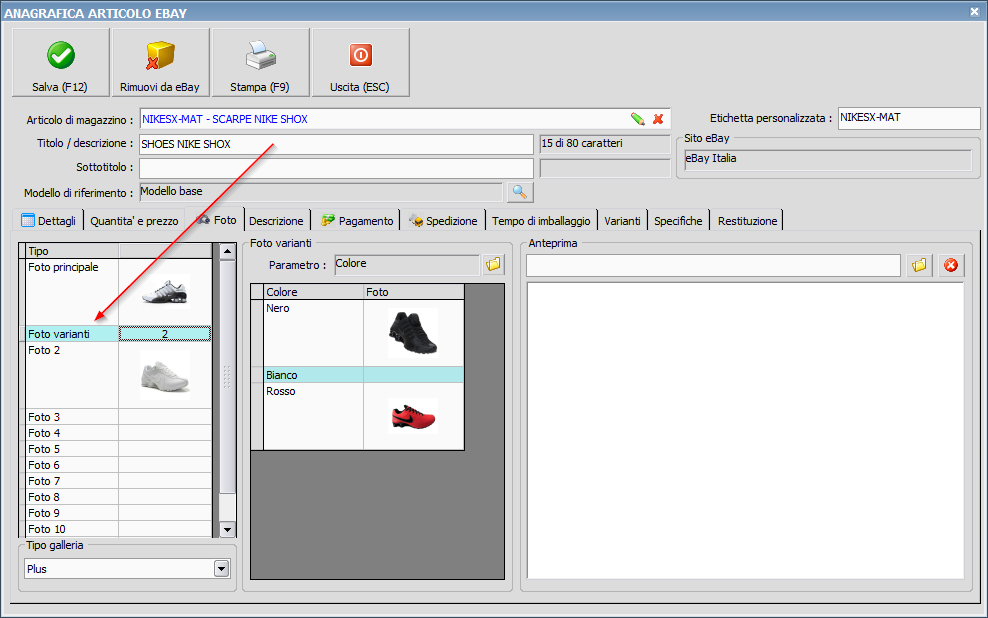Click red X icon in Articolo di magazzino
Viewport: 988px width, 618px height.
tap(658, 118)
